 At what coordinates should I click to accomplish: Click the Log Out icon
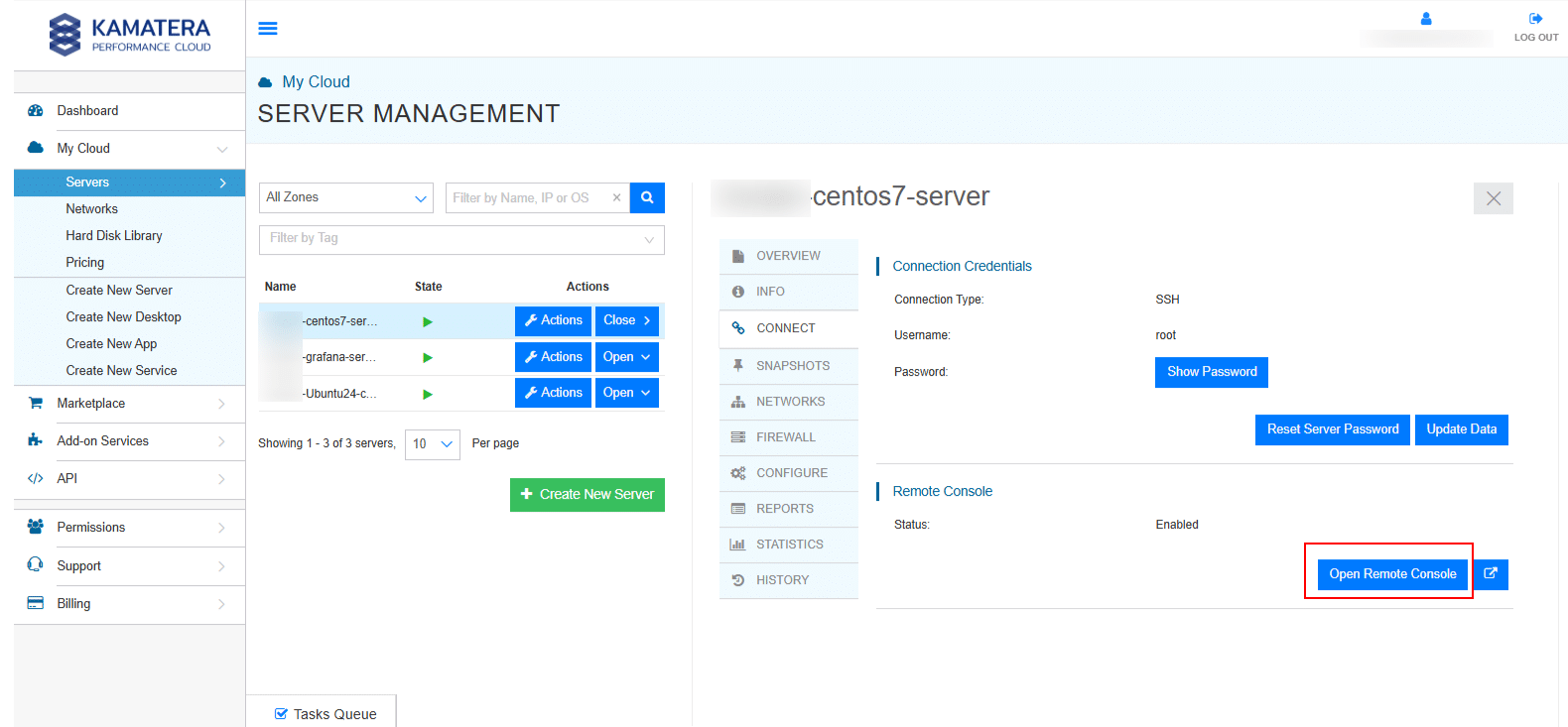(1536, 19)
